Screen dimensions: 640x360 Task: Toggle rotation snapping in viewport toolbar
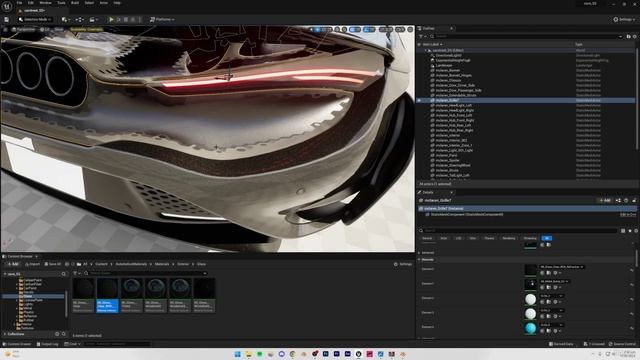[367, 29]
